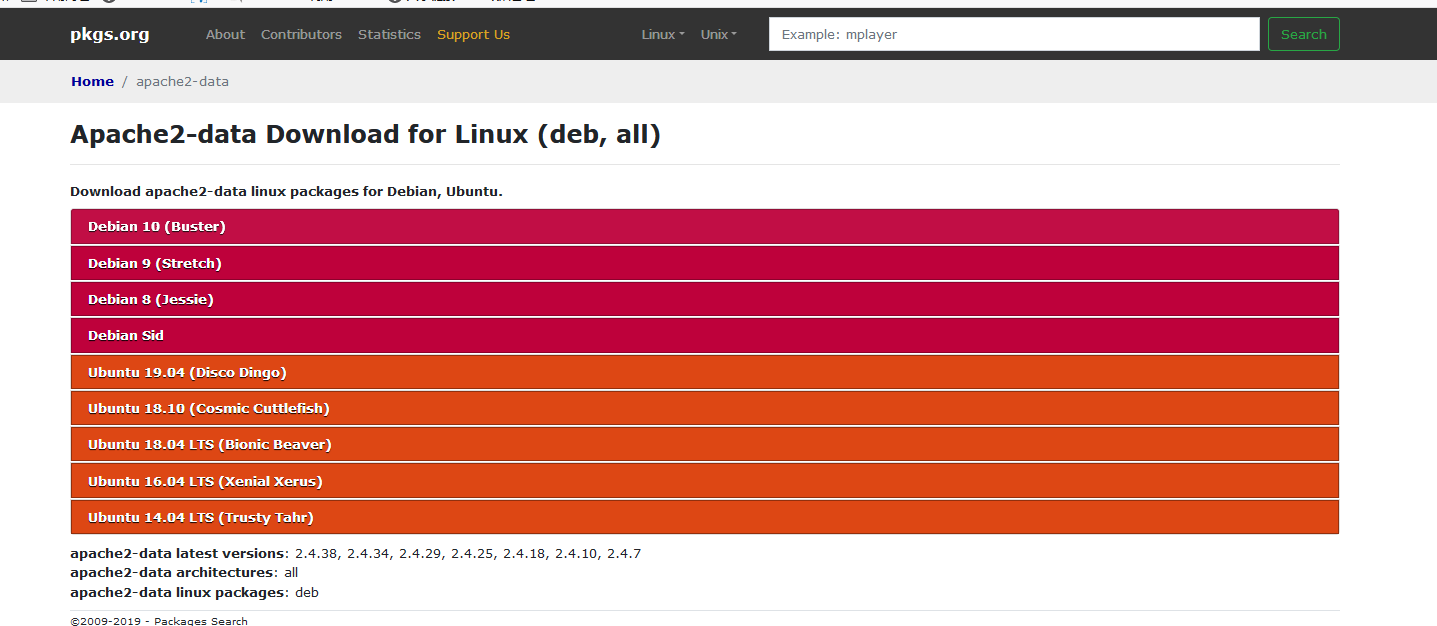The width and height of the screenshot is (1437, 626).
Task: Expand Debian 9 (Stretch) section
Action: [705, 263]
